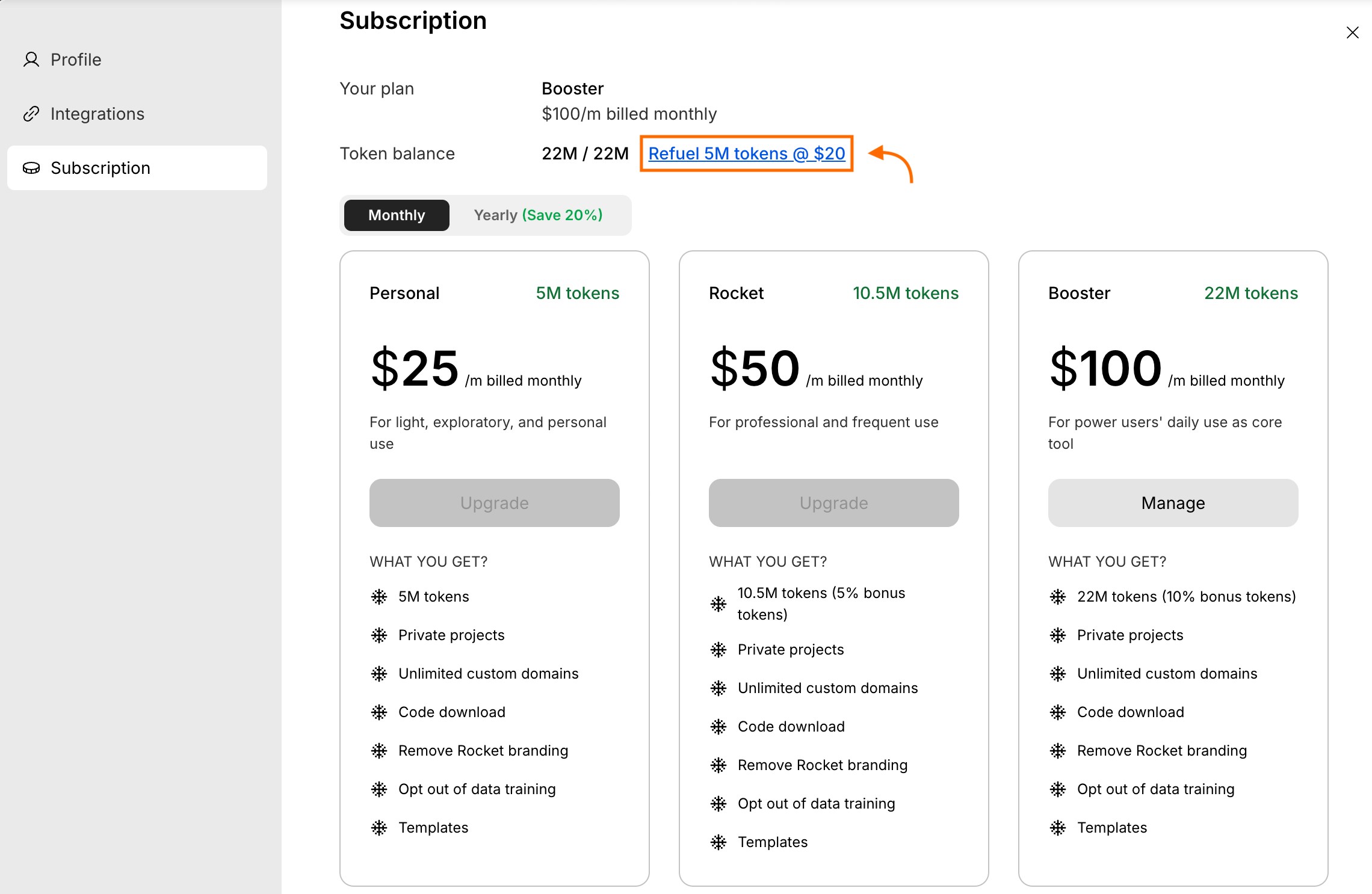Click the token icon next to Code download in Personal plan
This screenshot has height=894, width=1372.
379,712
